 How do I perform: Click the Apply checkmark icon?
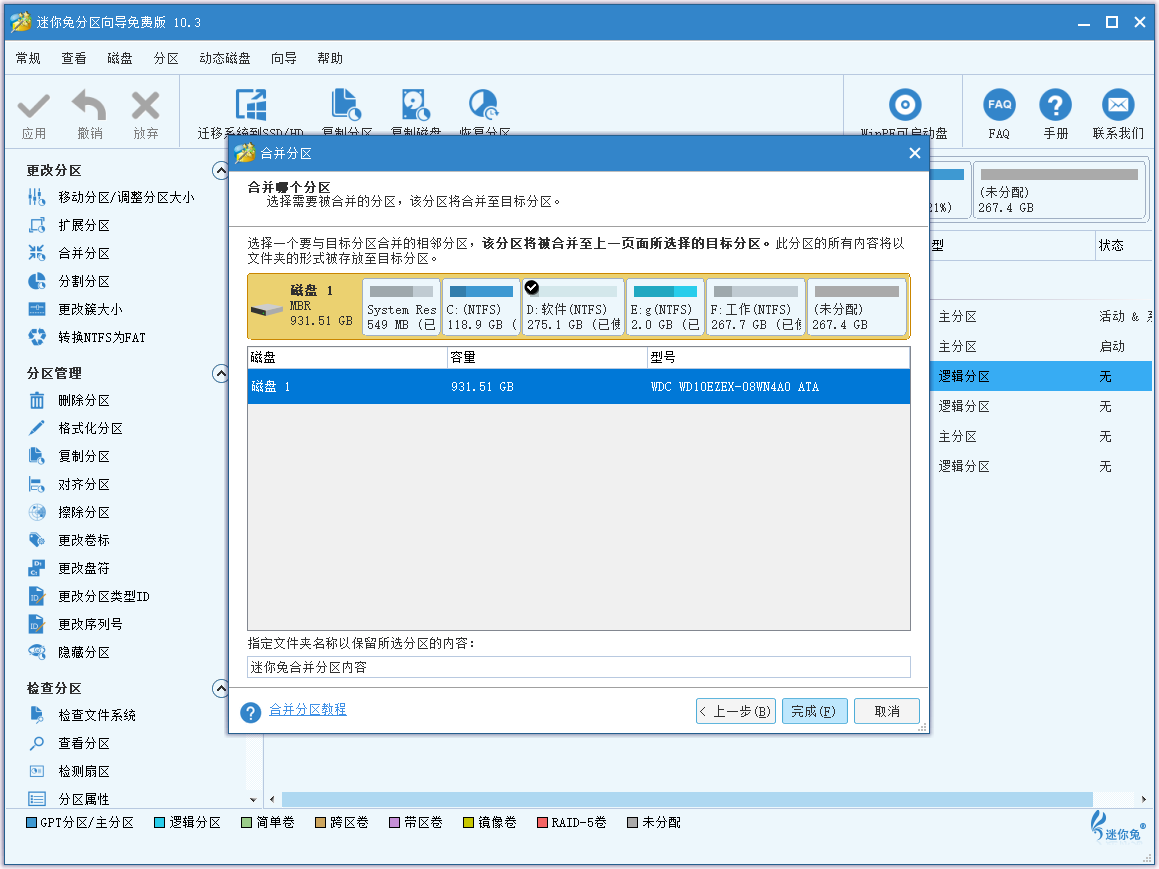(x=33, y=106)
